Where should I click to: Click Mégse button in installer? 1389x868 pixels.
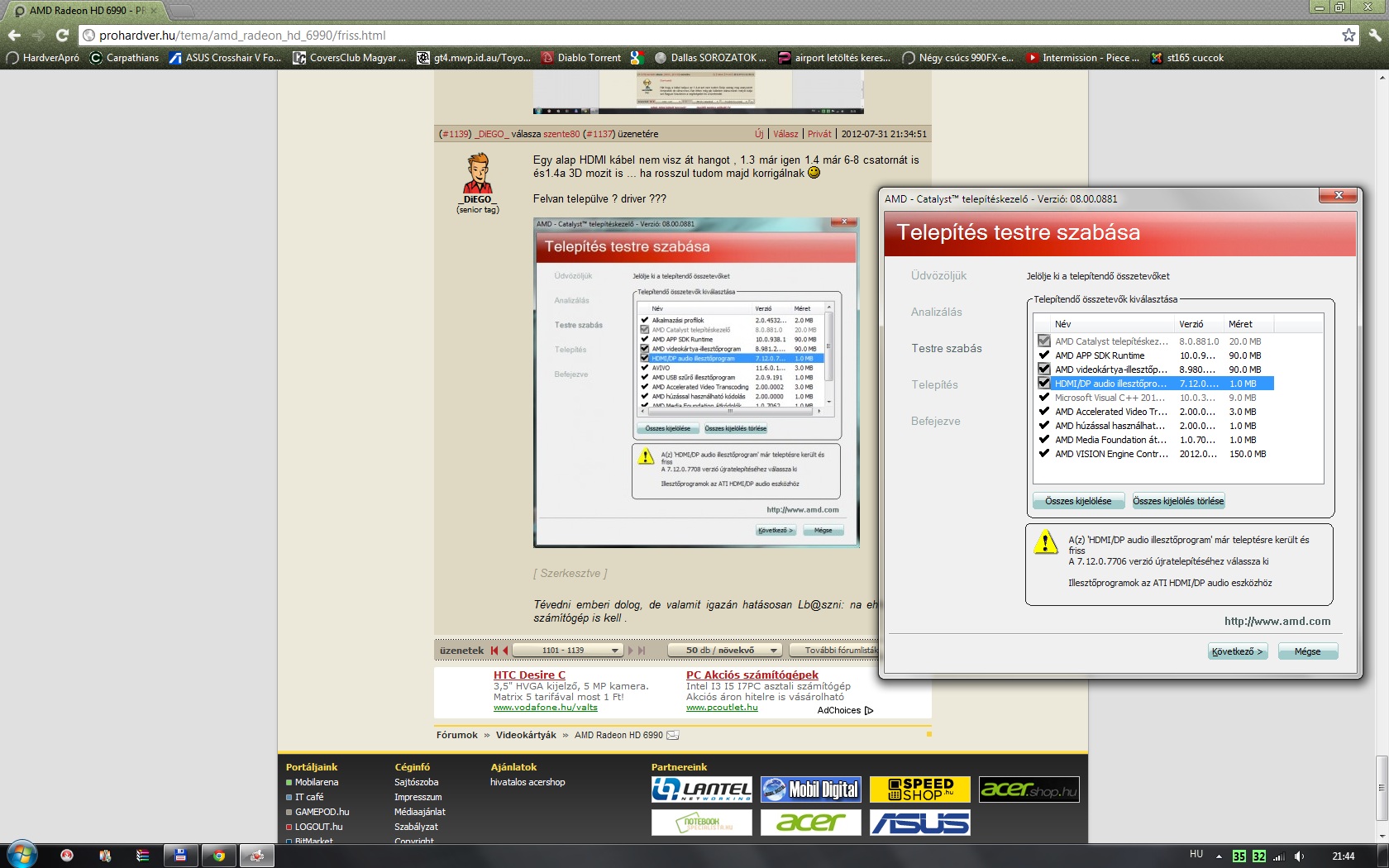coord(1307,651)
